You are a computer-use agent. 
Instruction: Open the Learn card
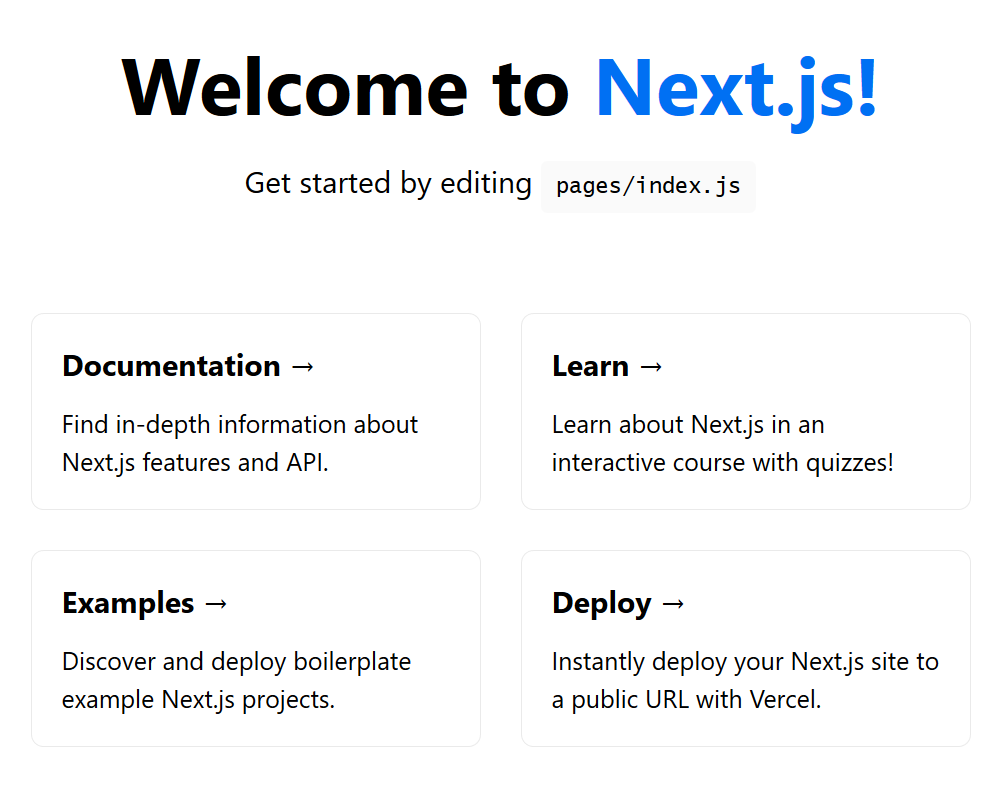(x=745, y=411)
